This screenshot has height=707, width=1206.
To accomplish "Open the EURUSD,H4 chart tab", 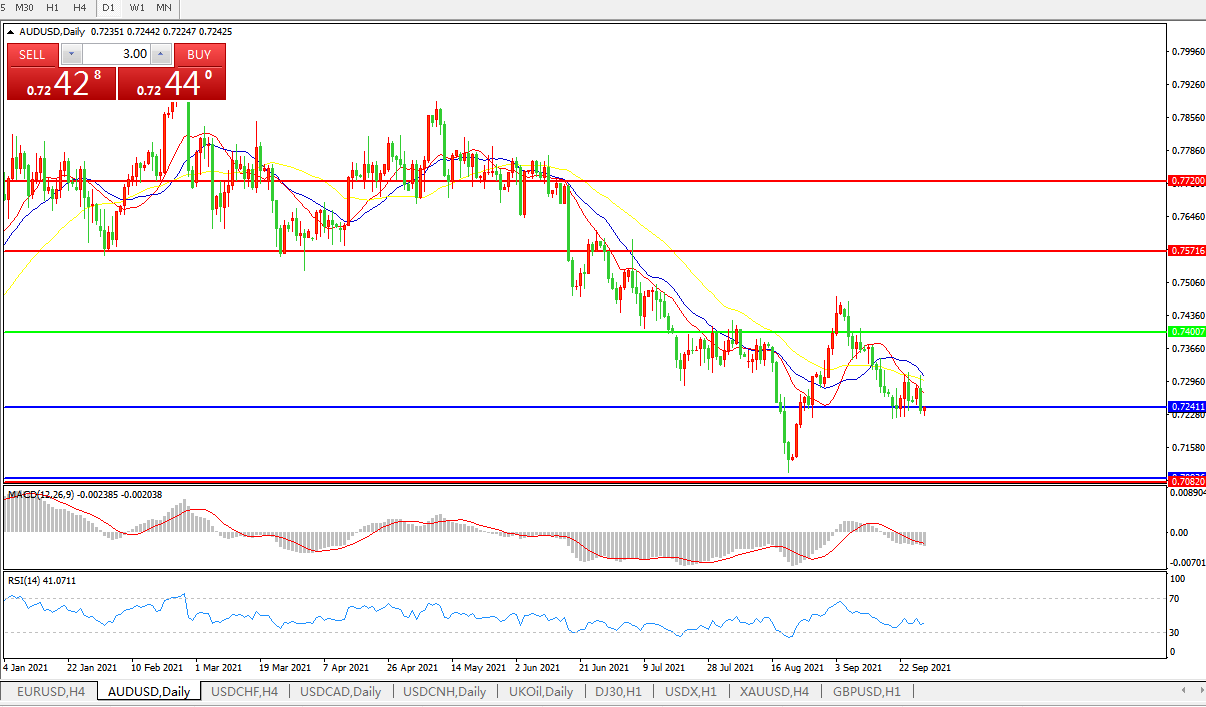I will click(51, 691).
